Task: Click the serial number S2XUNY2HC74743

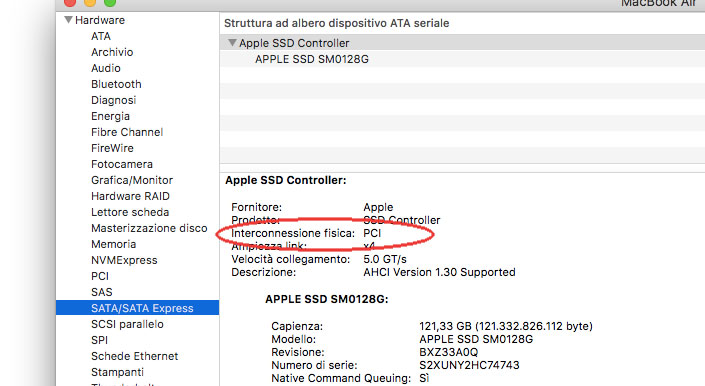Action: [469, 365]
